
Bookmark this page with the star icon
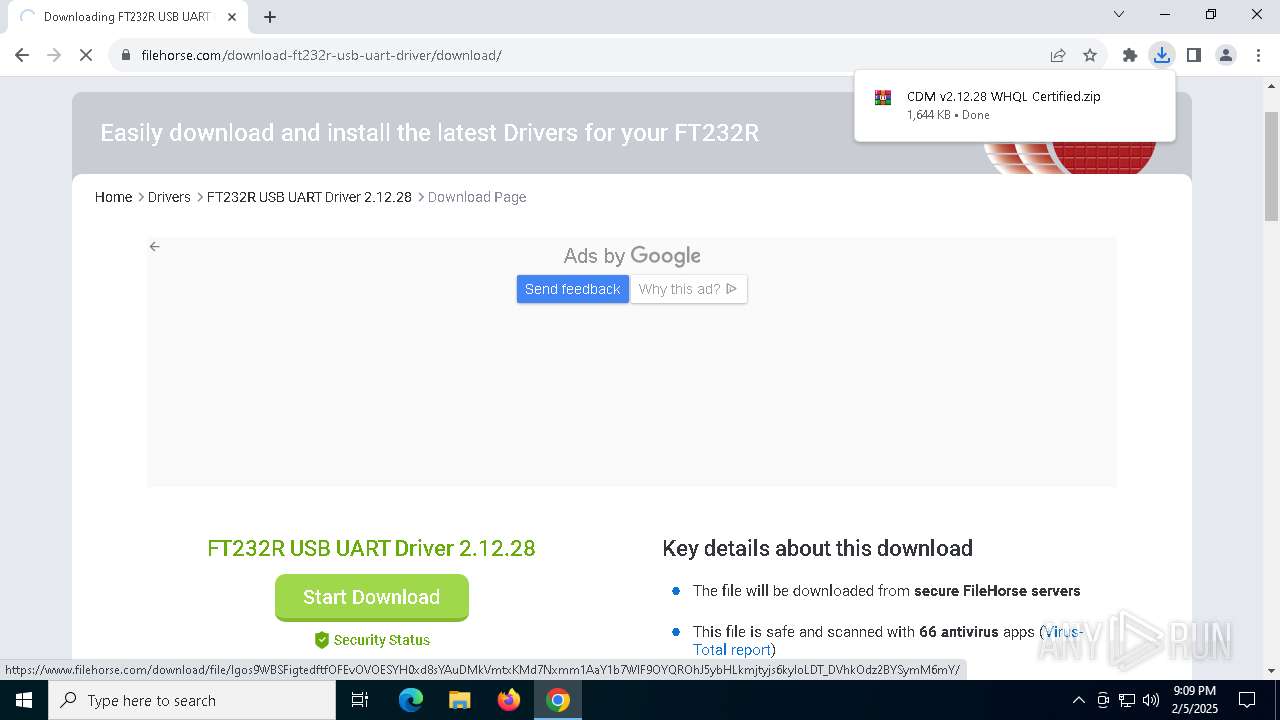tap(1090, 55)
